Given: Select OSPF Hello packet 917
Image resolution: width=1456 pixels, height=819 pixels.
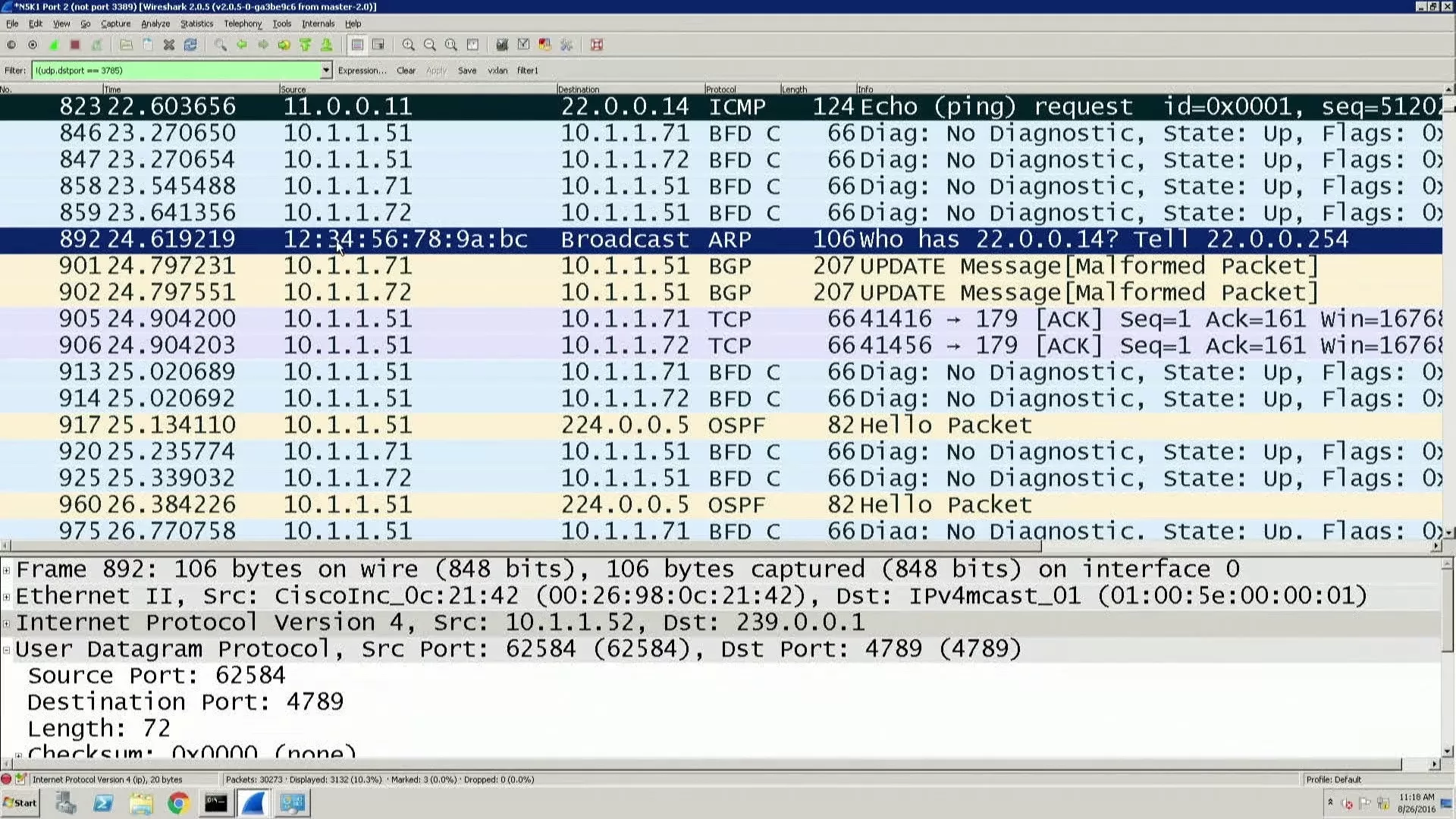Looking at the screenshot, I should pos(720,425).
